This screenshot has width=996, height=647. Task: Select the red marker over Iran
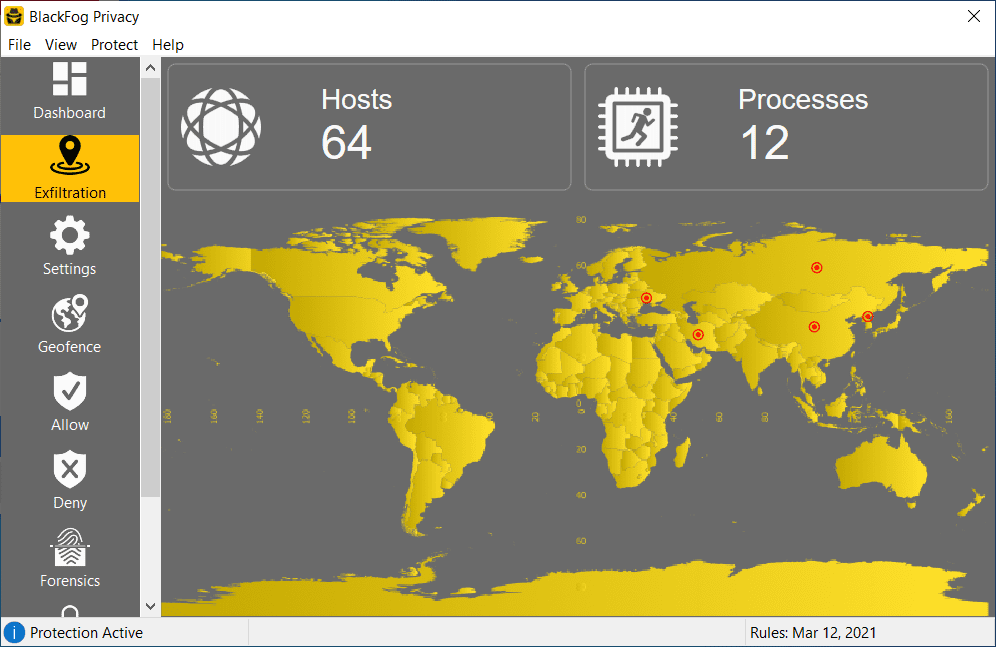pyautogui.click(x=698, y=335)
